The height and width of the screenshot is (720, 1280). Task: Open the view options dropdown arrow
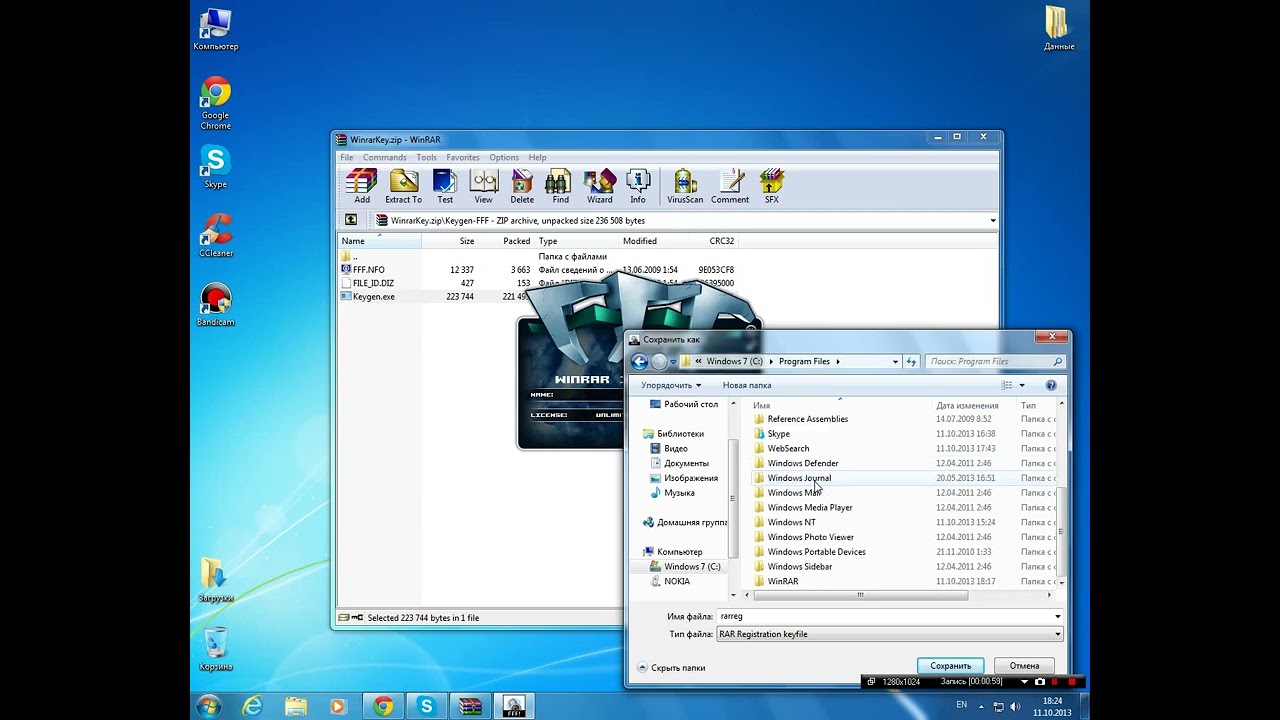pos(1021,385)
